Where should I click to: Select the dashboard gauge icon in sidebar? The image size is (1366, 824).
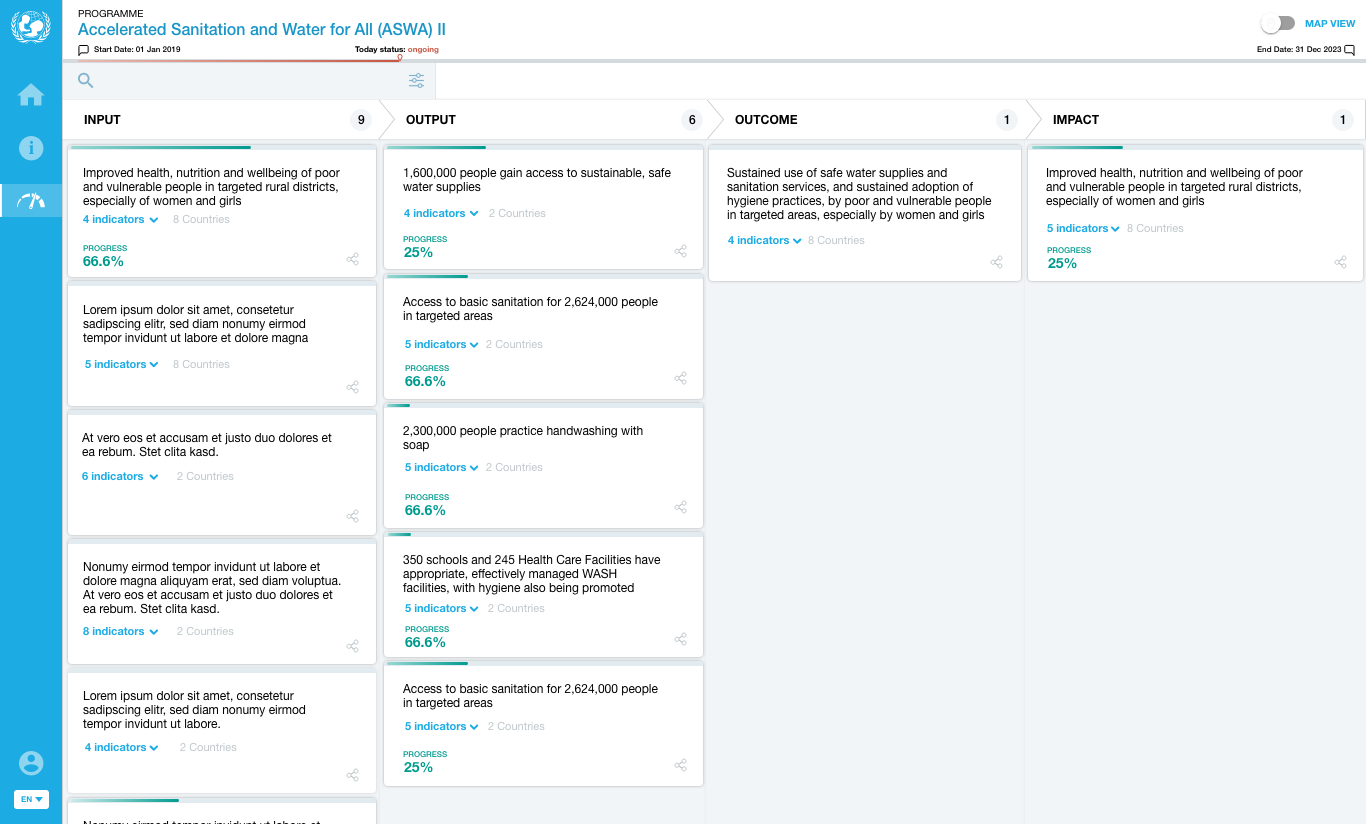pyautogui.click(x=31, y=201)
